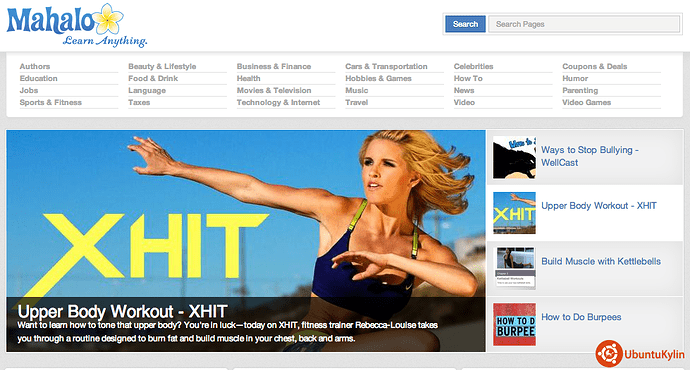
Task: Select the Language category link
Action: (147, 90)
